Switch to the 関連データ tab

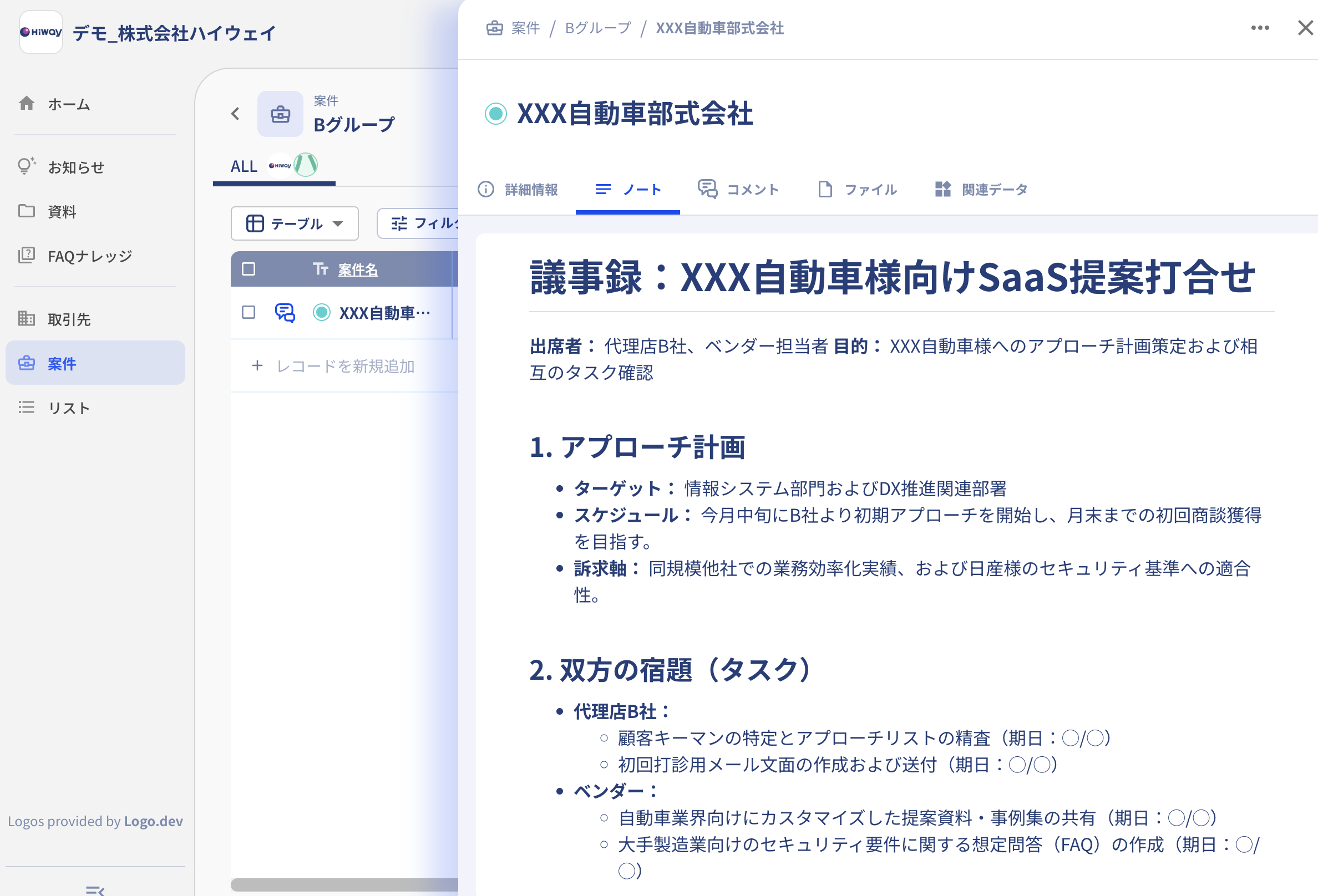[982, 189]
